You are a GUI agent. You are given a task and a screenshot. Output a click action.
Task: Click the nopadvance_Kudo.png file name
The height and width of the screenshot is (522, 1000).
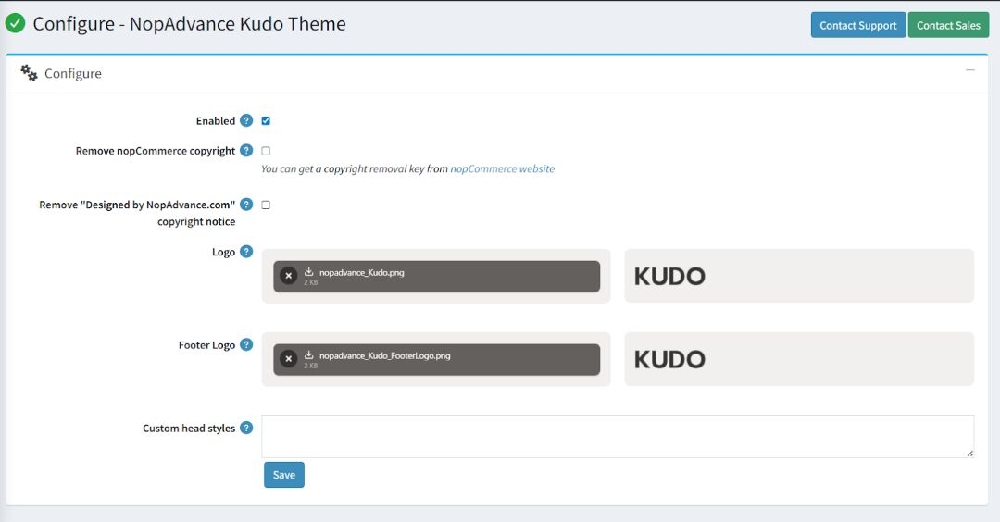pos(362,272)
